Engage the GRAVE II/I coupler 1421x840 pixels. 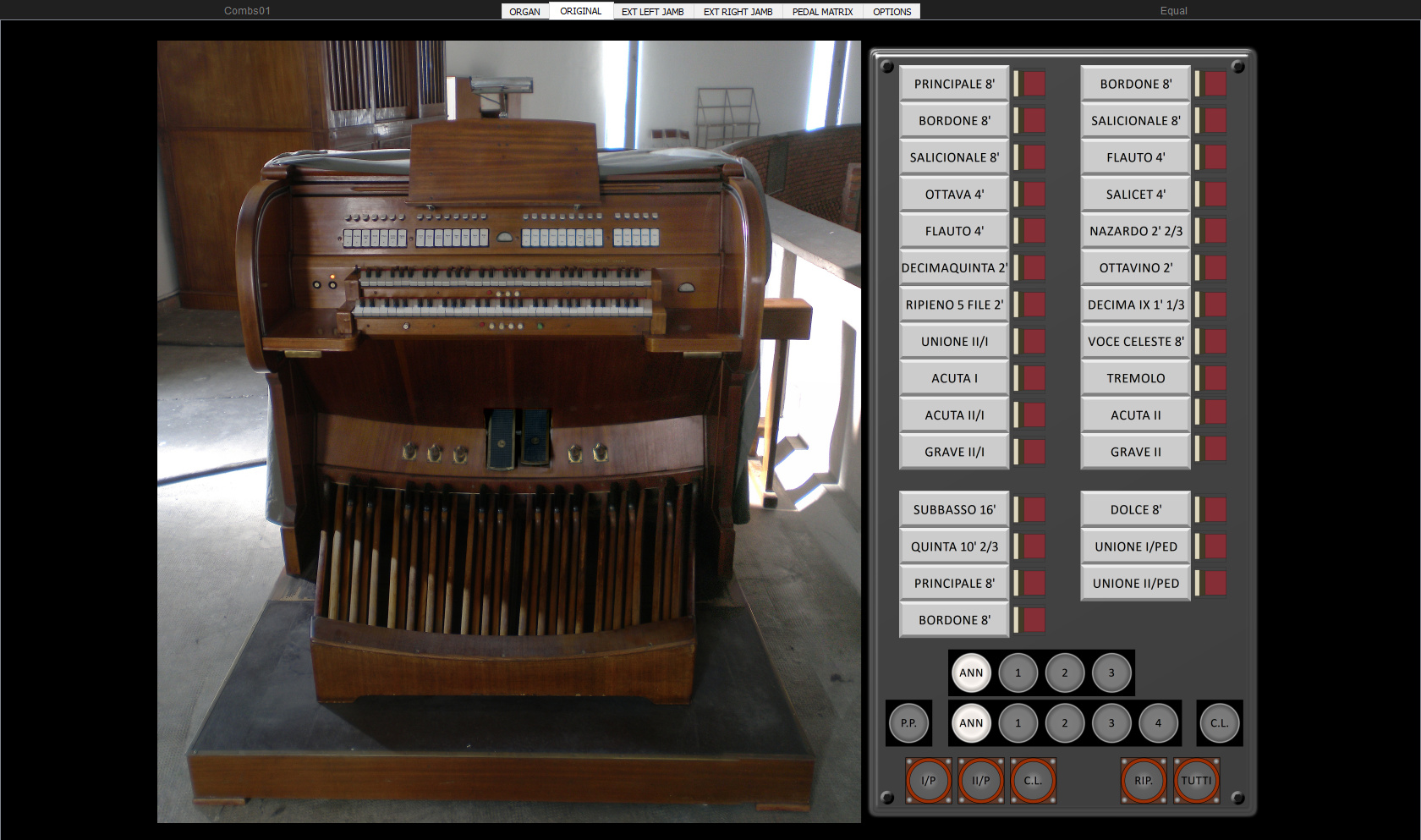pyautogui.click(x=954, y=452)
